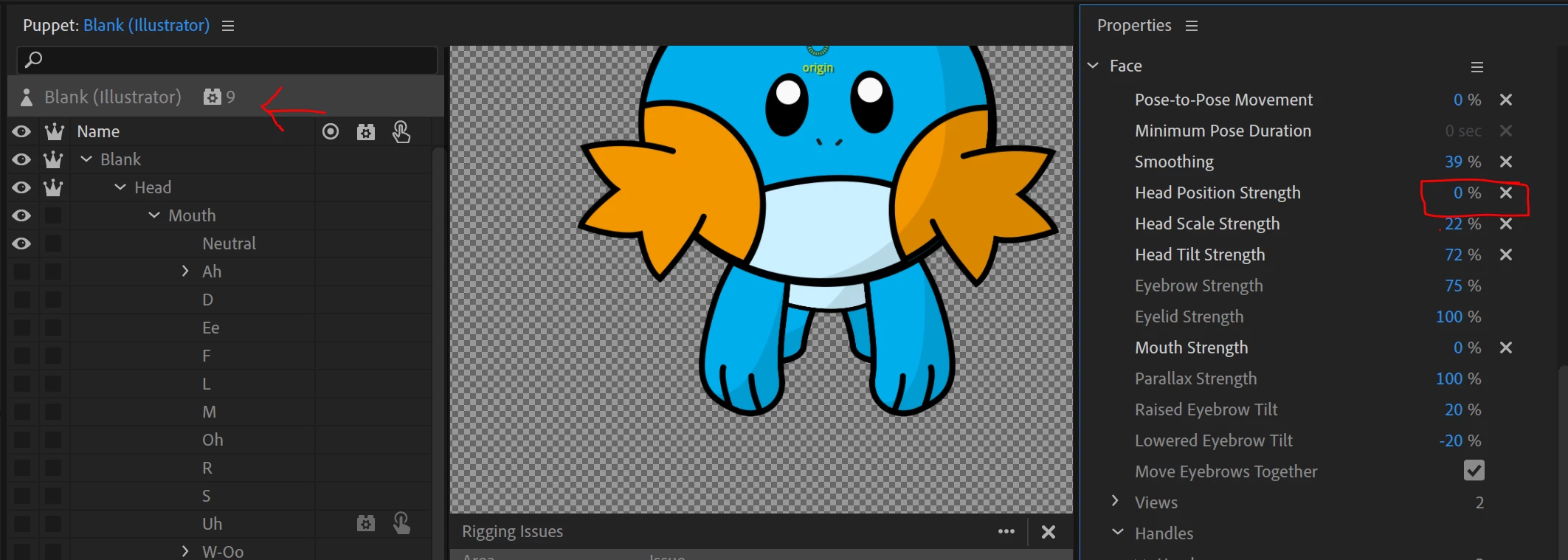
Task: Reset Pose-to-Pose Movement with its X icon
Action: tap(1506, 100)
